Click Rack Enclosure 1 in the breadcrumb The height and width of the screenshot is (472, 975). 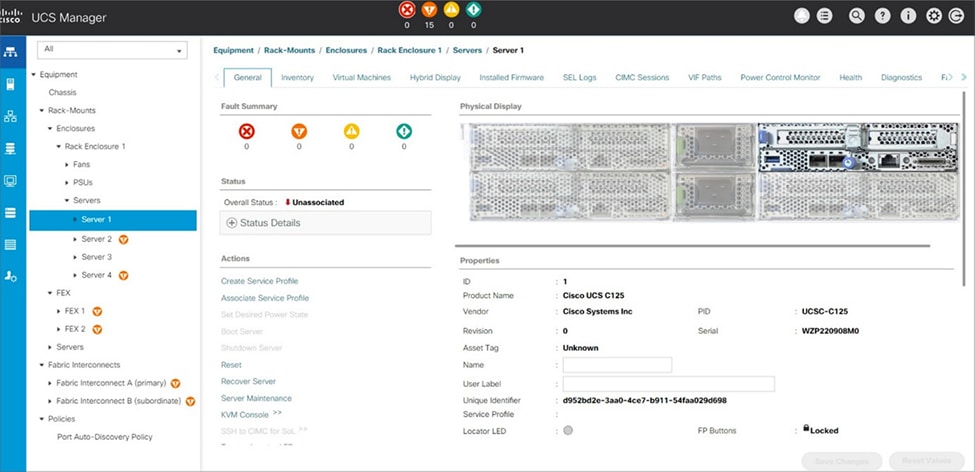point(409,50)
